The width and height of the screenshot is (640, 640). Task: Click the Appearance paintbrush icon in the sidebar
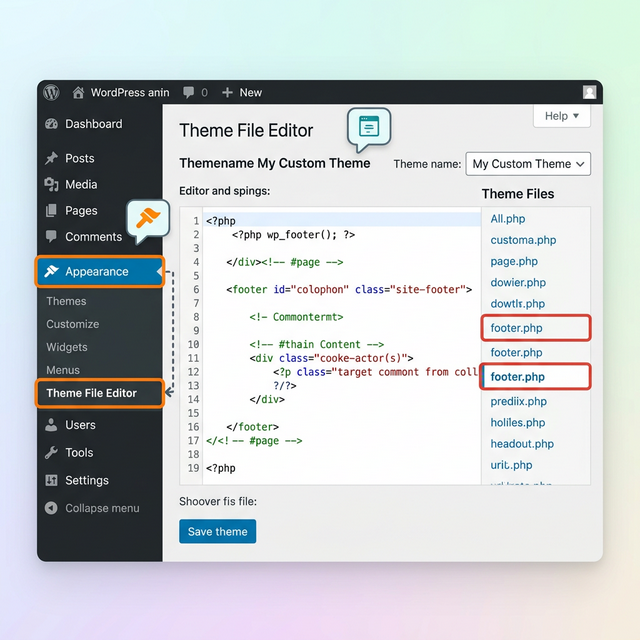tap(51, 271)
